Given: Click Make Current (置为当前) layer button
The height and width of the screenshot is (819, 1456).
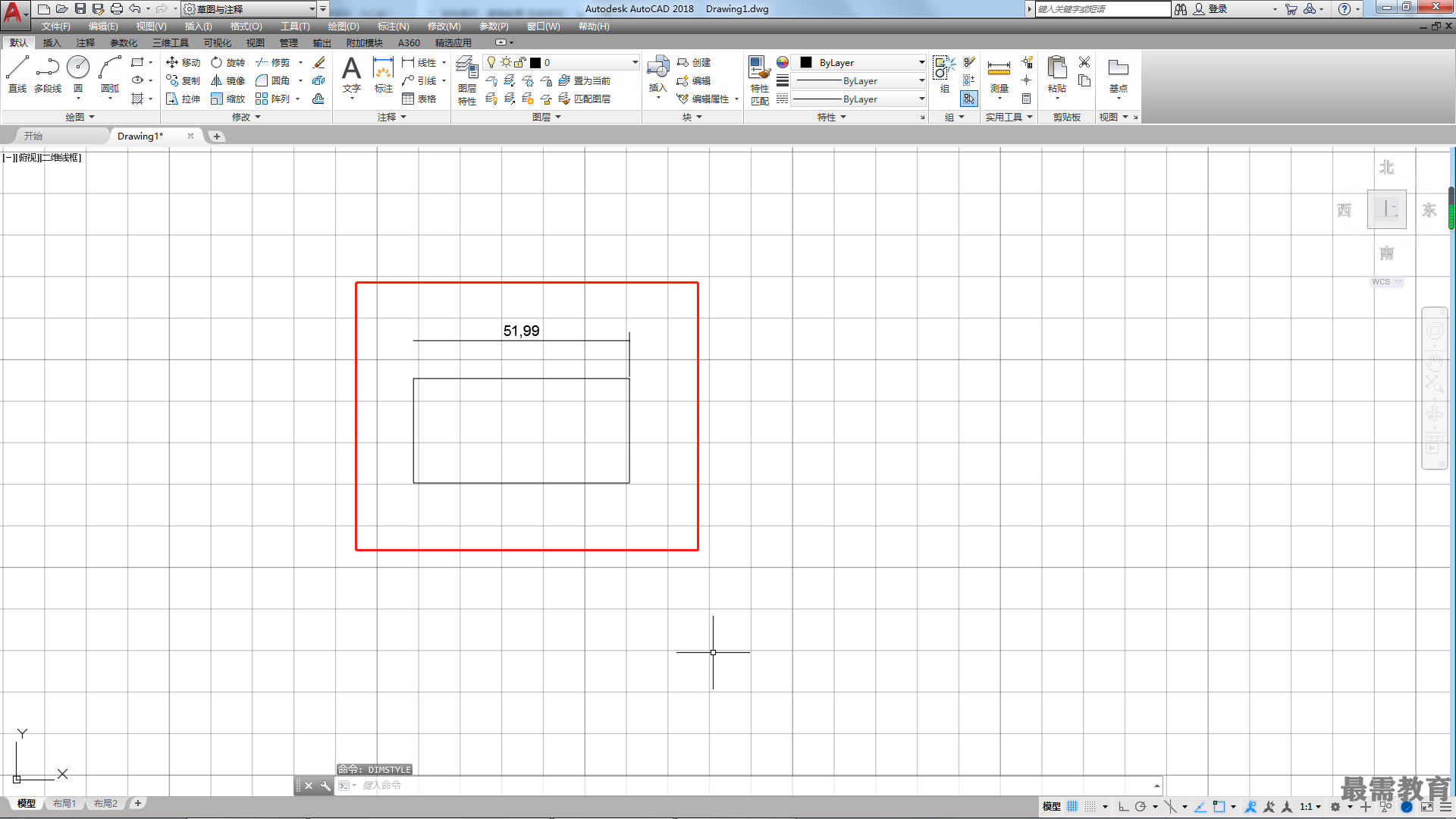Looking at the screenshot, I should pyautogui.click(x=585, y=80).
